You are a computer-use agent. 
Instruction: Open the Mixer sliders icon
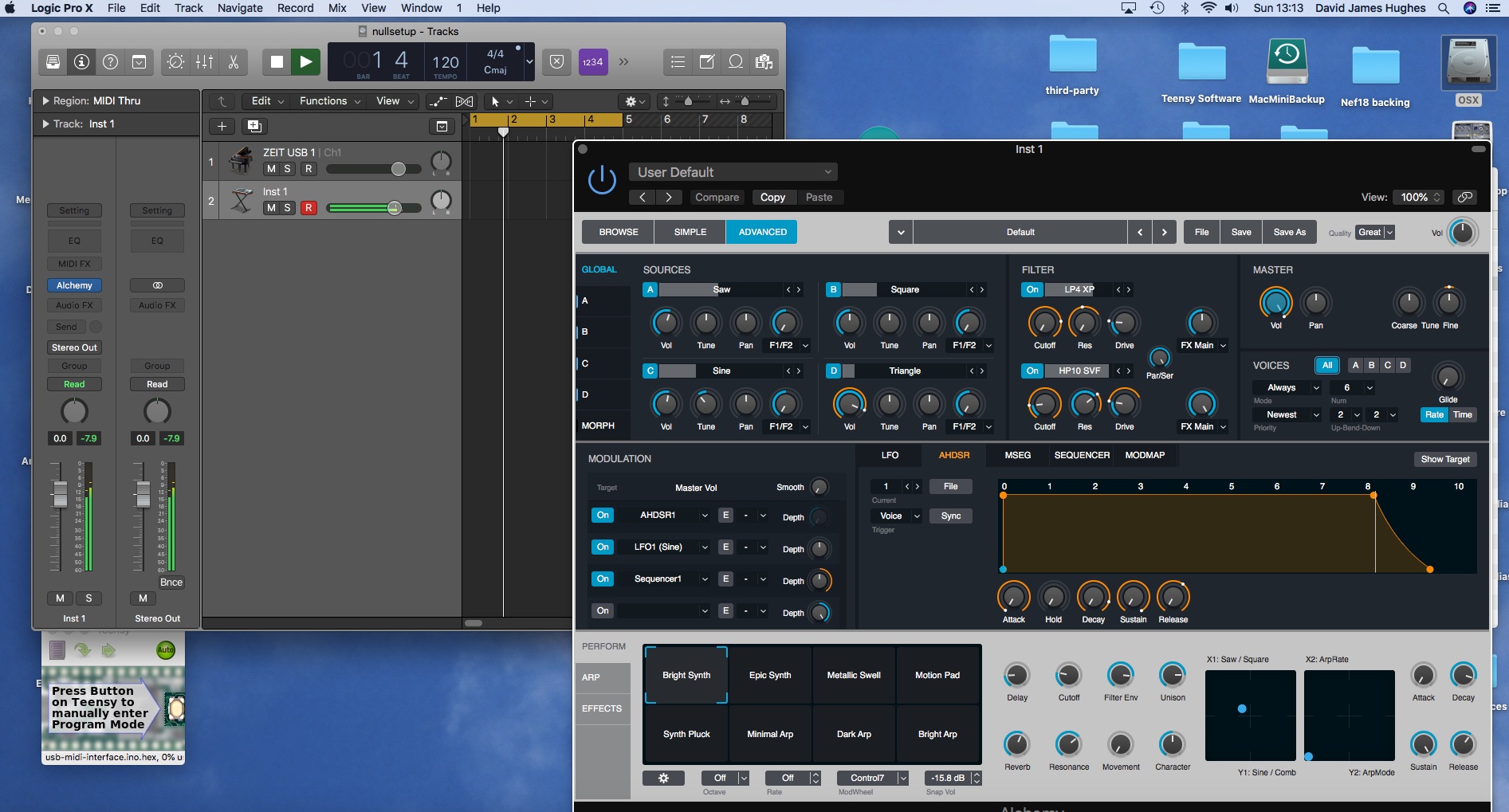(x=205, y=62)
